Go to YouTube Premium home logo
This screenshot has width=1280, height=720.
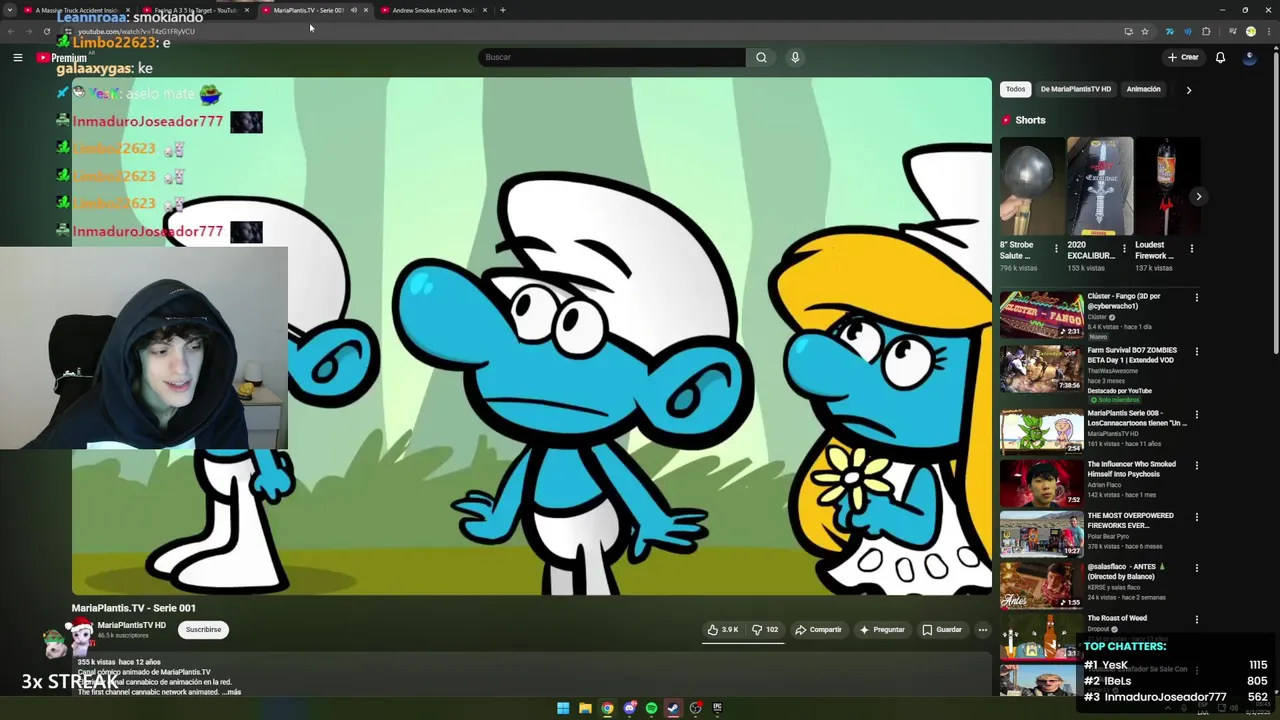click(x=62, y=58)
